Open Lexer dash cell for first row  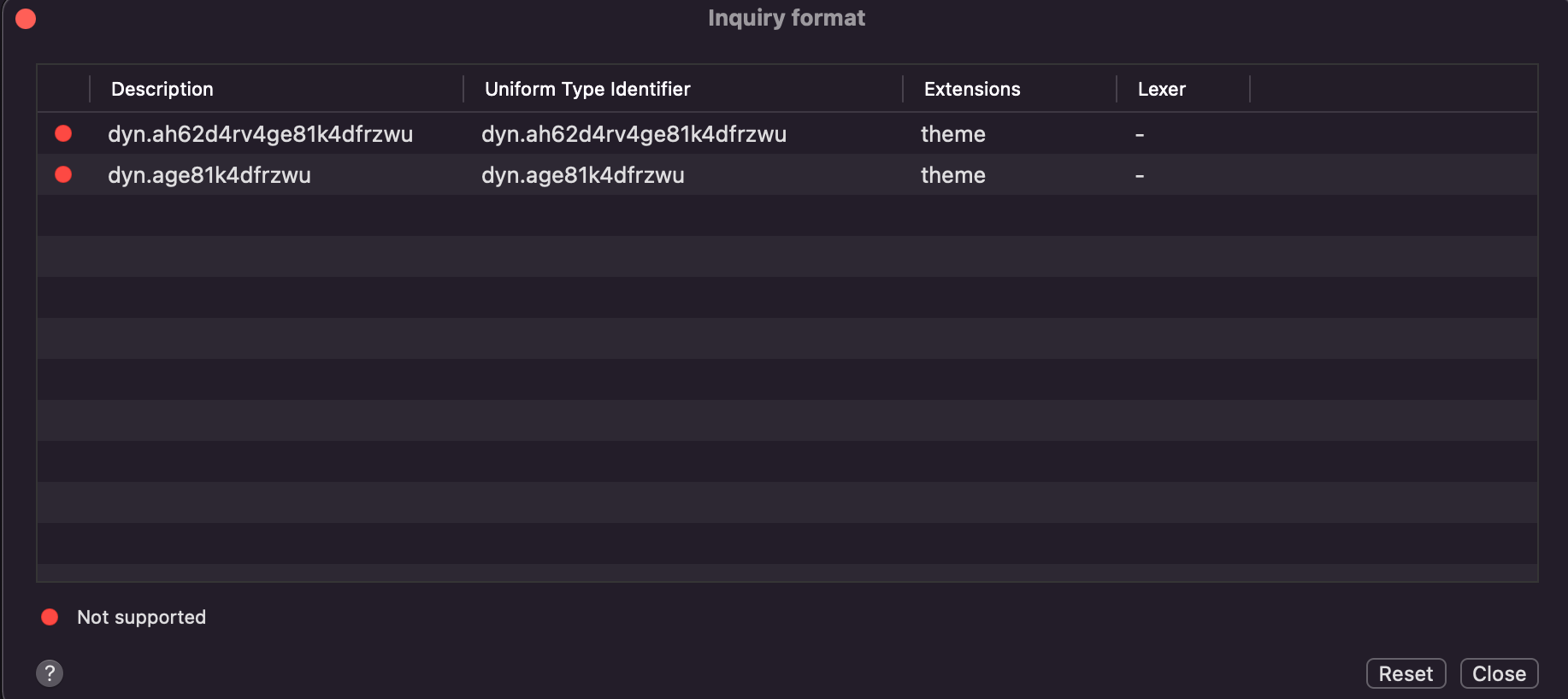point(1140,135)
